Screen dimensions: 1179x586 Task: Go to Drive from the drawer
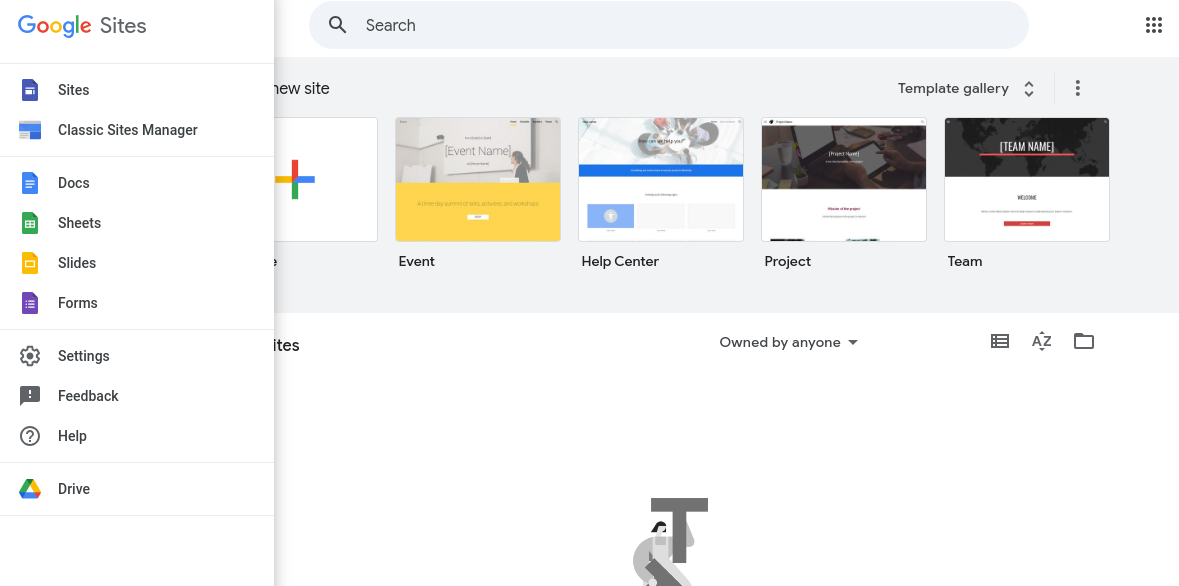[137, 489]
